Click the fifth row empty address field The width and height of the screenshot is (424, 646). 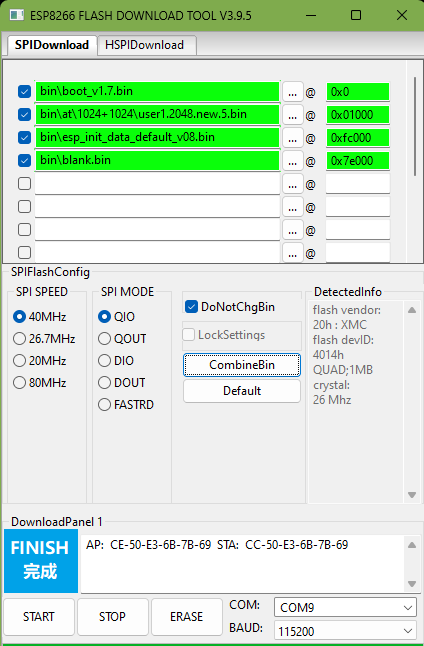[x=358, y=184]
